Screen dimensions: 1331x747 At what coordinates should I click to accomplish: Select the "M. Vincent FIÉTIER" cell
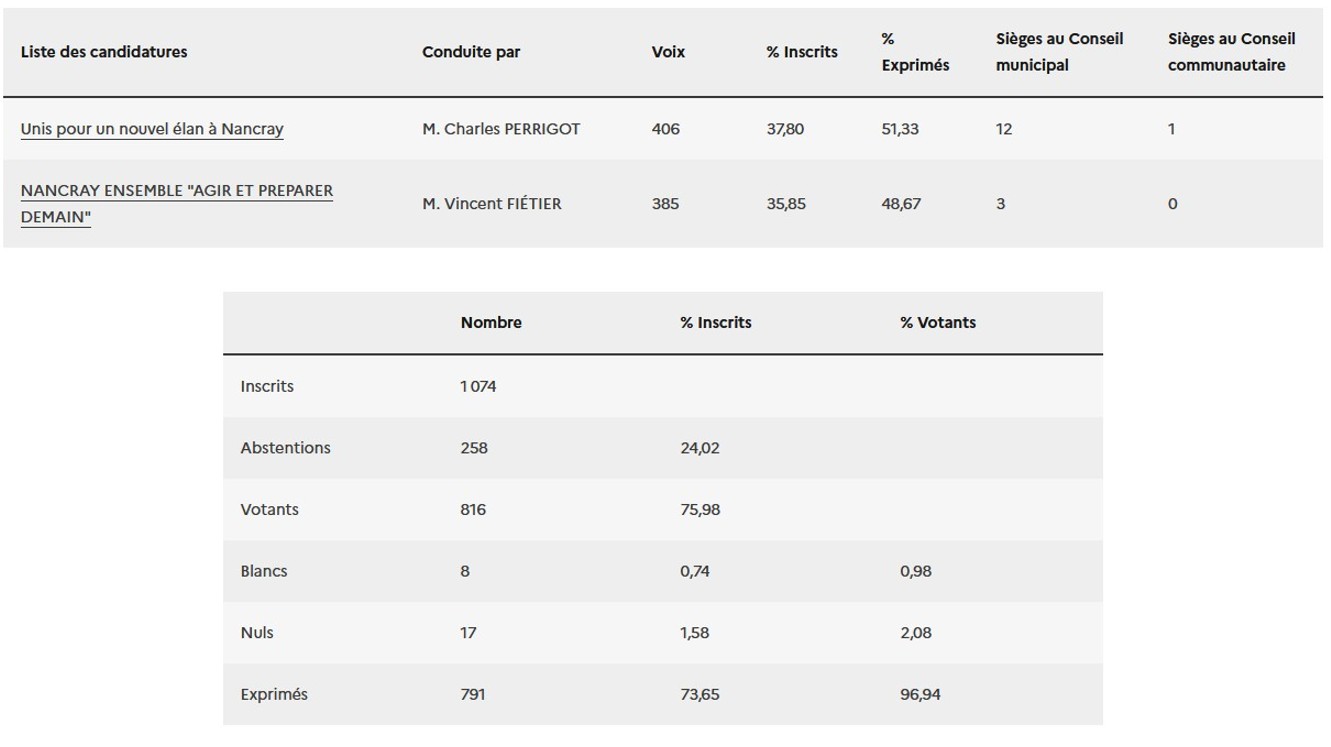point(492,204)
